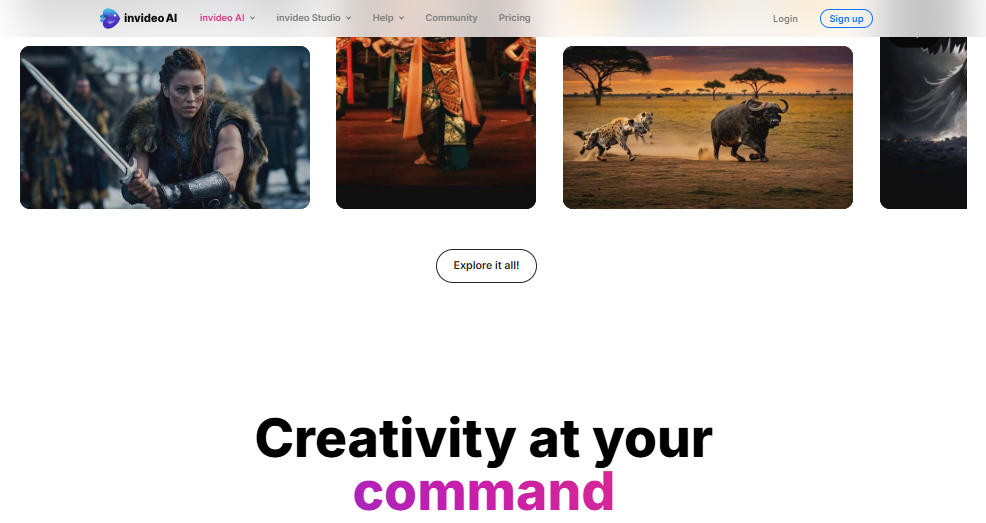This screenshot has width=986, height=523.
Task: Click the Login link
Action: point(785,19)
